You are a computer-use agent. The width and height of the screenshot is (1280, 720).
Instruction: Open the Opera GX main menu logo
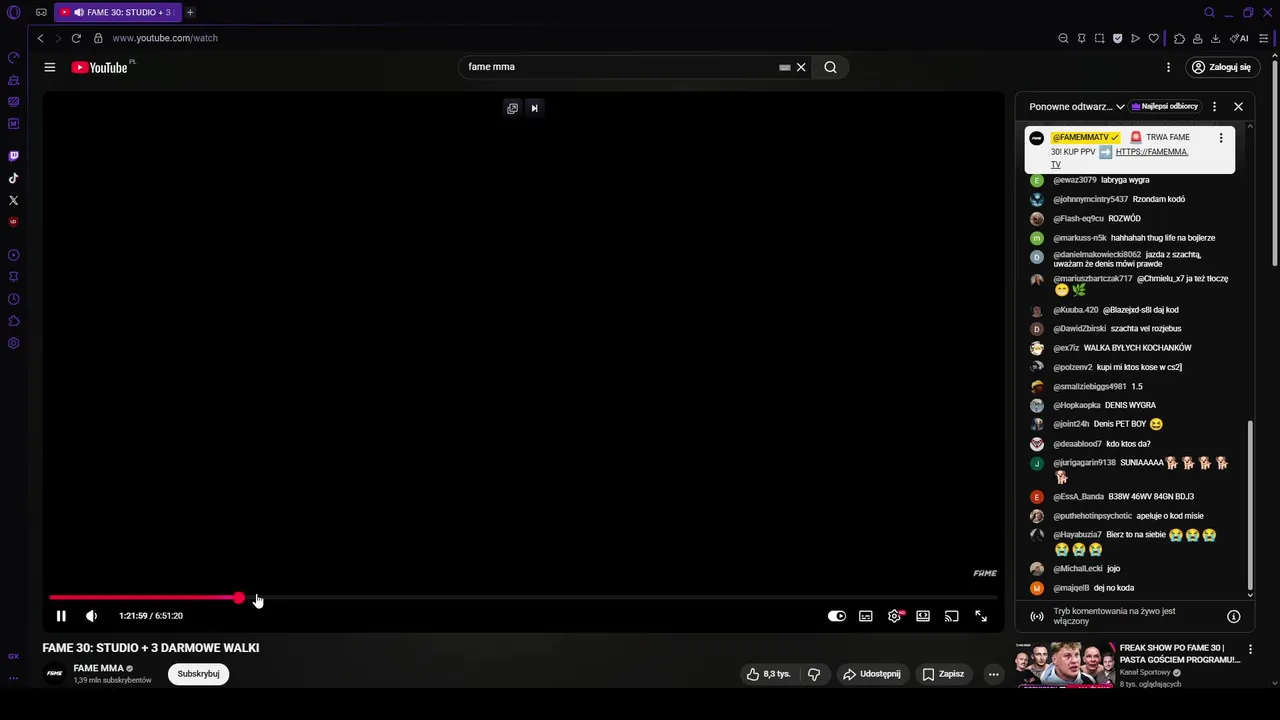click(x=14, y=12)
